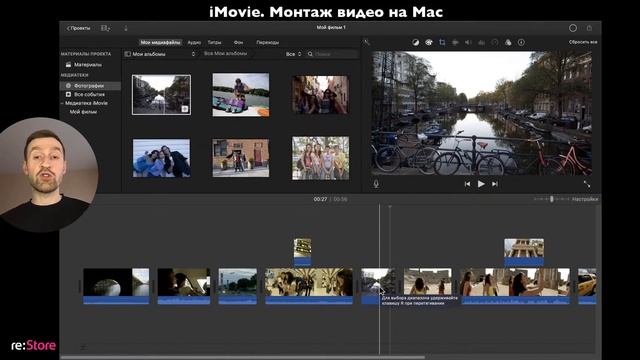The height and width of the screenshot is (360, 640).
Task: Select the wakeboarder photo thumbnail
Action: click(x=241, y=95)
